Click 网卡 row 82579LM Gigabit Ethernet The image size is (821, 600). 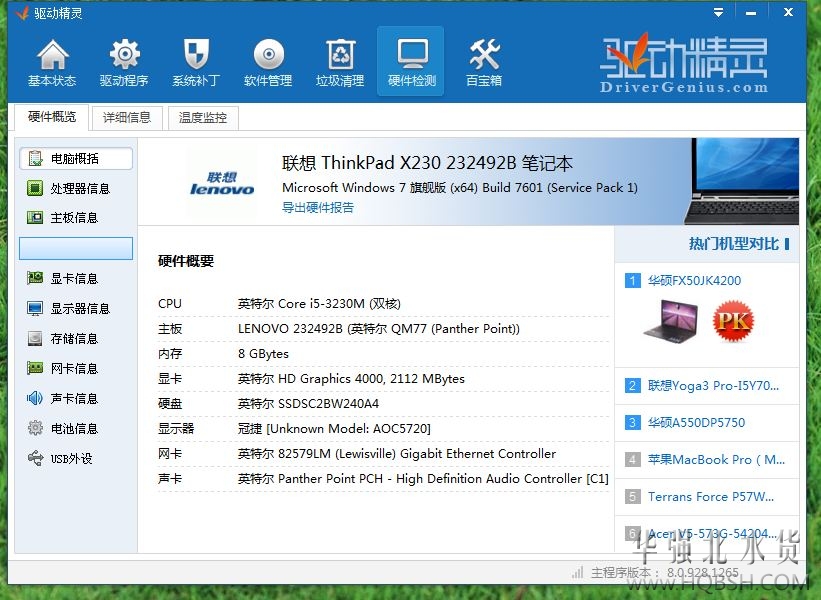coord(383,453)
